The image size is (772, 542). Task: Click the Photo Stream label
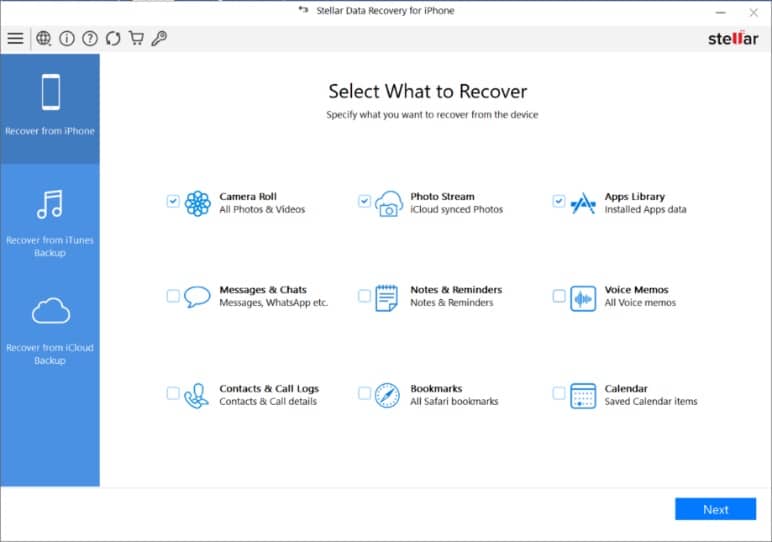(443, 196)
